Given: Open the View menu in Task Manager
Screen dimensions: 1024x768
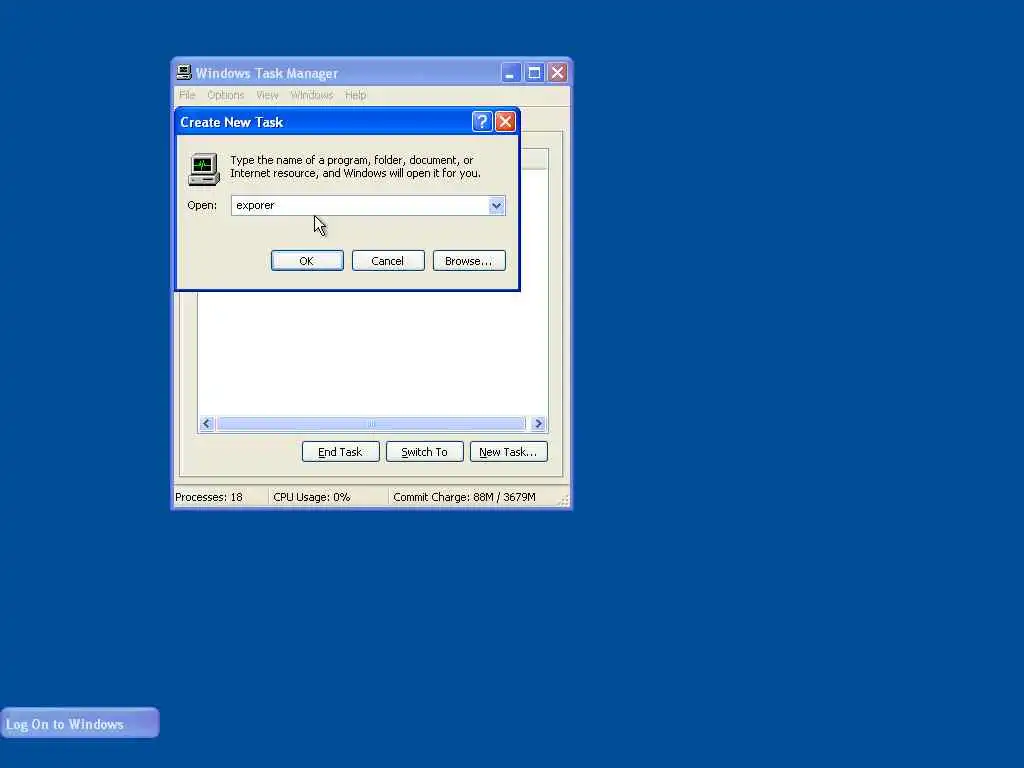Looking at the screenshot, I should coord(266,95).
